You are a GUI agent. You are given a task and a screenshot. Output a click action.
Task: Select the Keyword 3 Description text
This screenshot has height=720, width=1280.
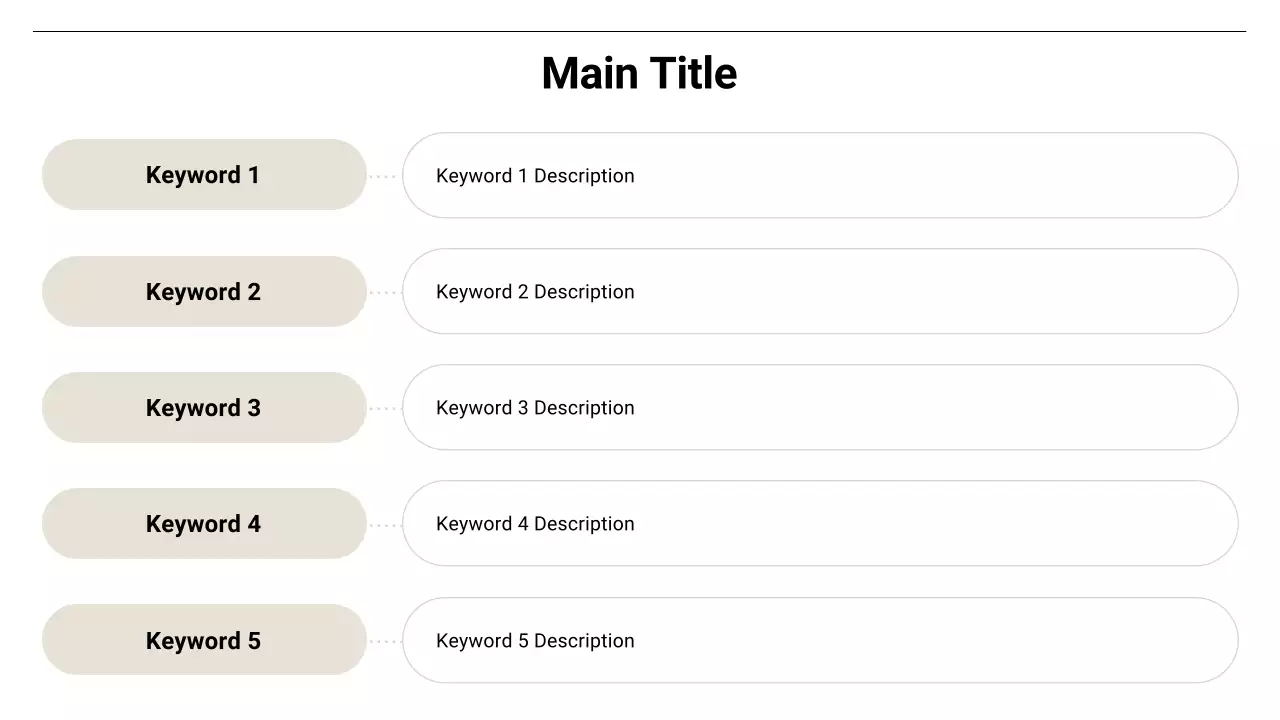535,408
